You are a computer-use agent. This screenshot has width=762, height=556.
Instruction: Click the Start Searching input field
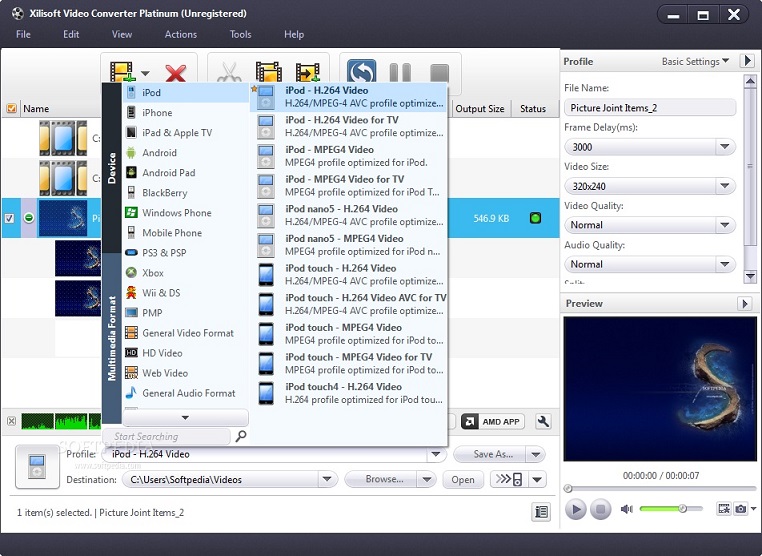(x=168, y=437)
